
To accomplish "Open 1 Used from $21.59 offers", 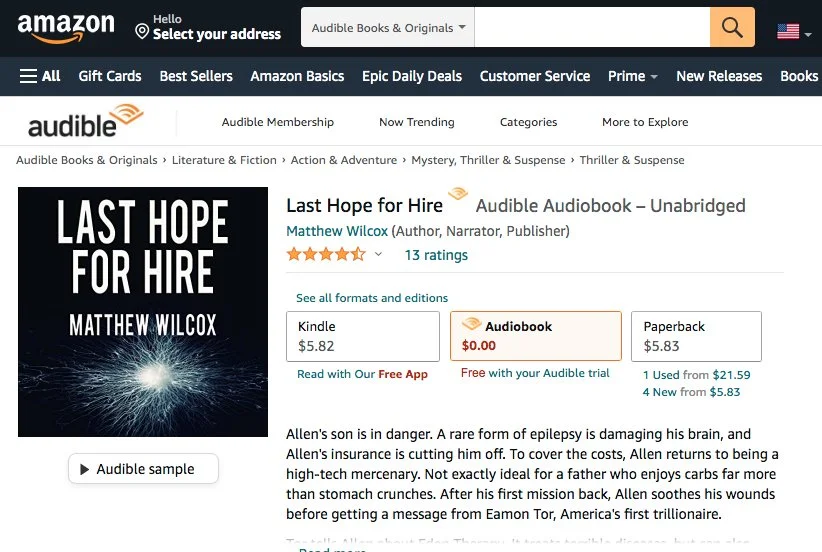I will click(697, 375).
